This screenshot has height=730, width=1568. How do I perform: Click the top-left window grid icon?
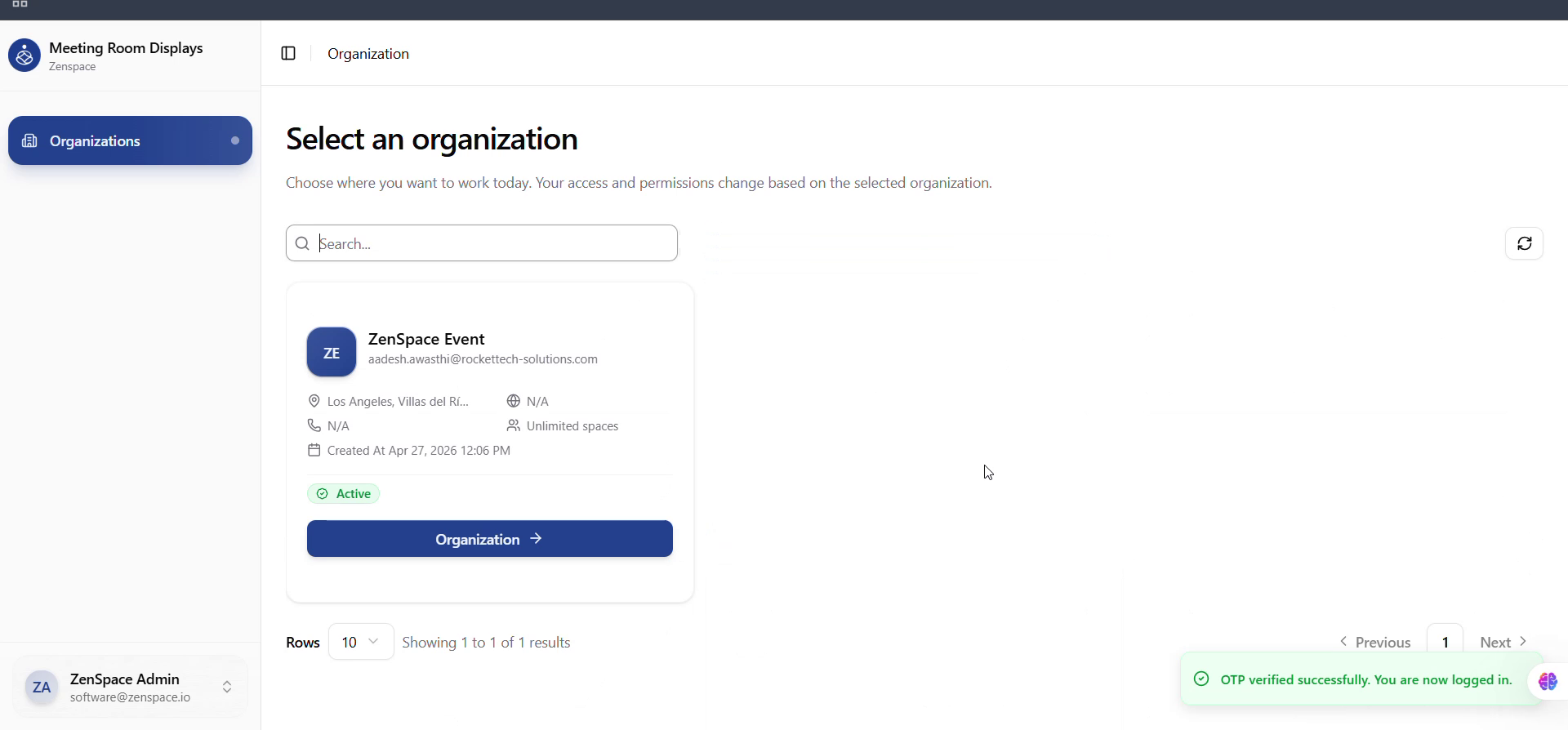pyautogui.click(x=20, y=4)
